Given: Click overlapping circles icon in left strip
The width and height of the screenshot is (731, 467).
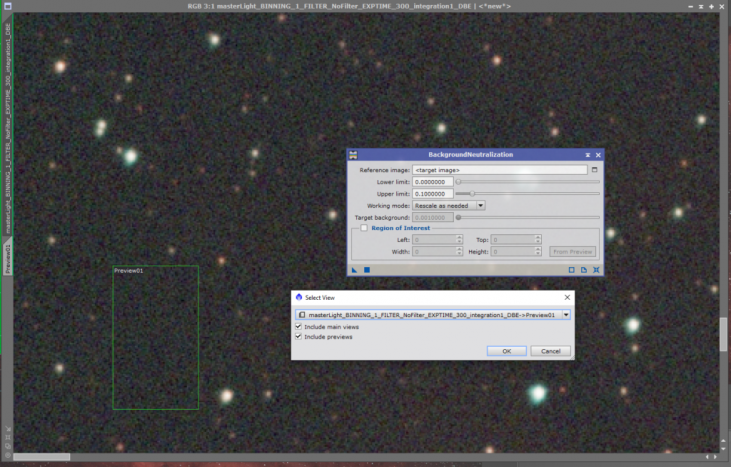Looking at the screenshot, I should [8, 446].
